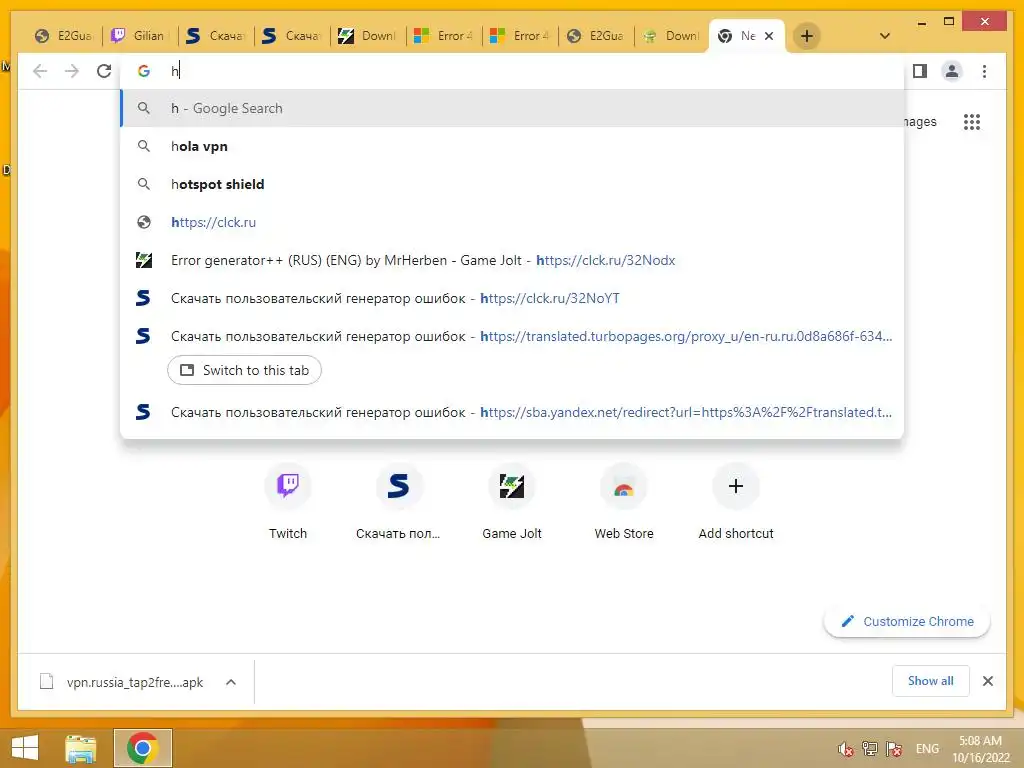Open the side panel icon
Viewport: 1024px width, 768px height.
coord(920,71)
